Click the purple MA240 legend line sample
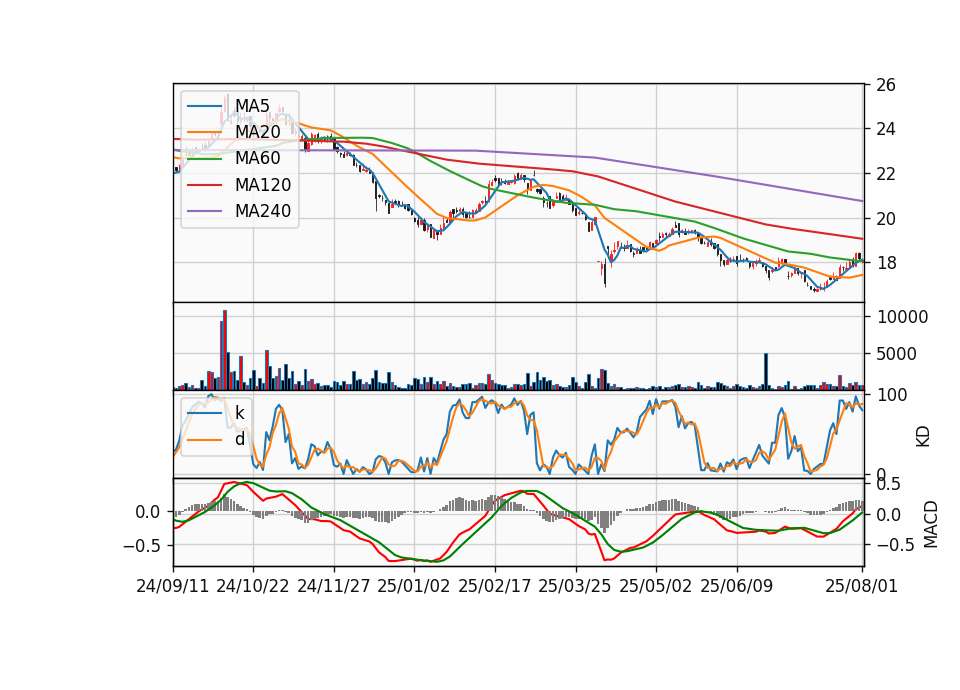 tap(204, 211)
